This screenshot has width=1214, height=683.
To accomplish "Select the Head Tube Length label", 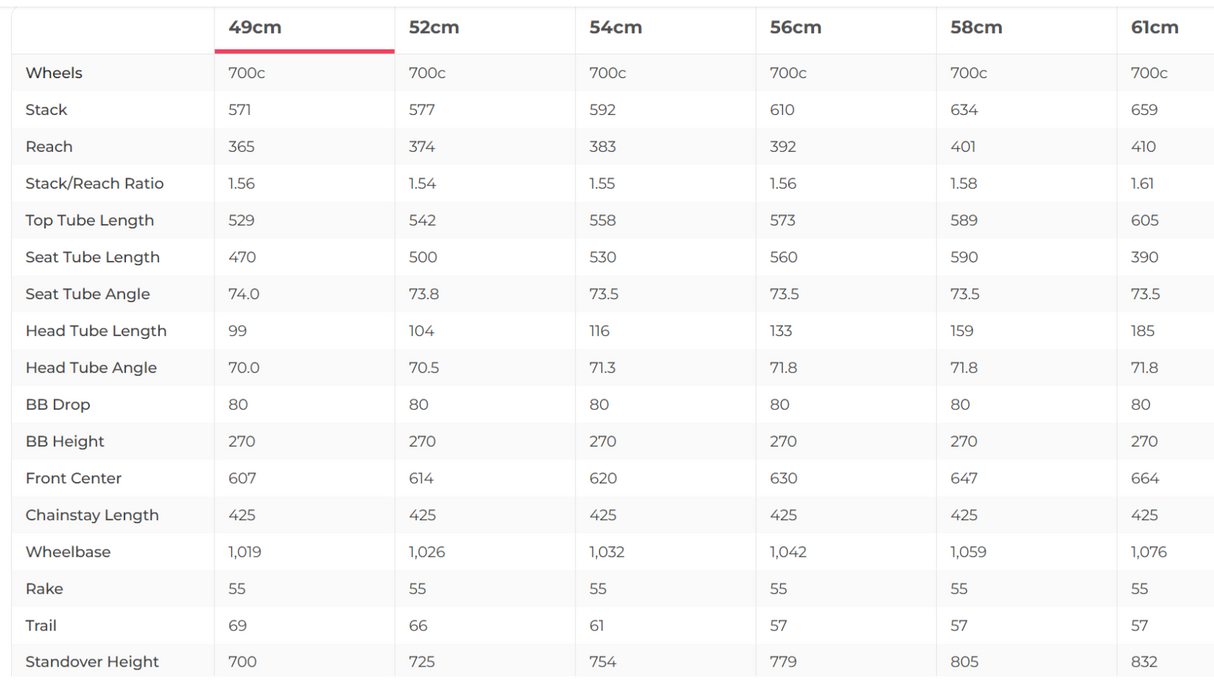I will 96,331.
